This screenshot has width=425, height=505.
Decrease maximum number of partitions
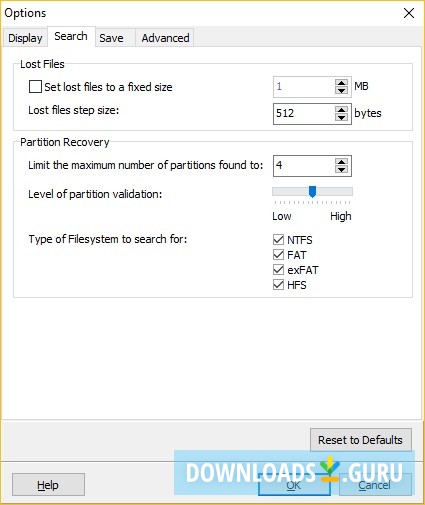(341, 169)
